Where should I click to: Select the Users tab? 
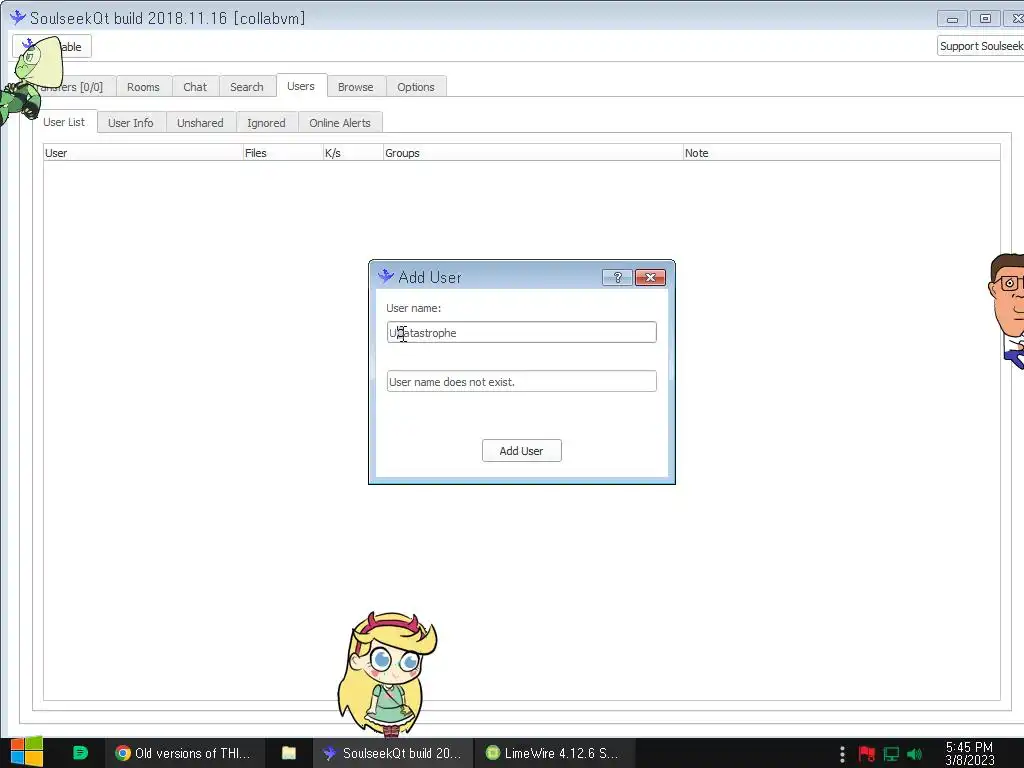click(301, 86)
